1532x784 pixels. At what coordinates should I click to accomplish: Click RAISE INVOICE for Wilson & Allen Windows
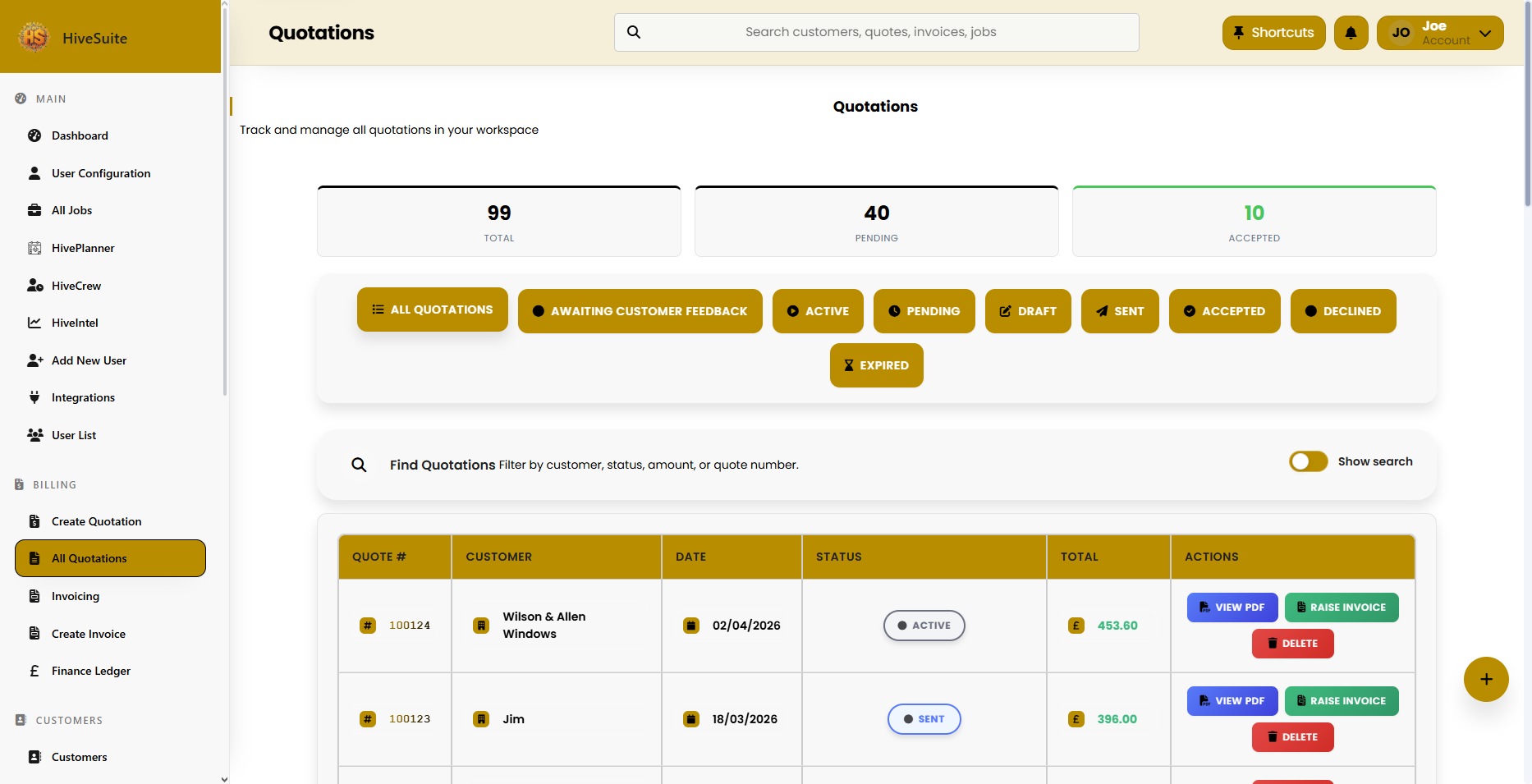tap(1342, 607)
